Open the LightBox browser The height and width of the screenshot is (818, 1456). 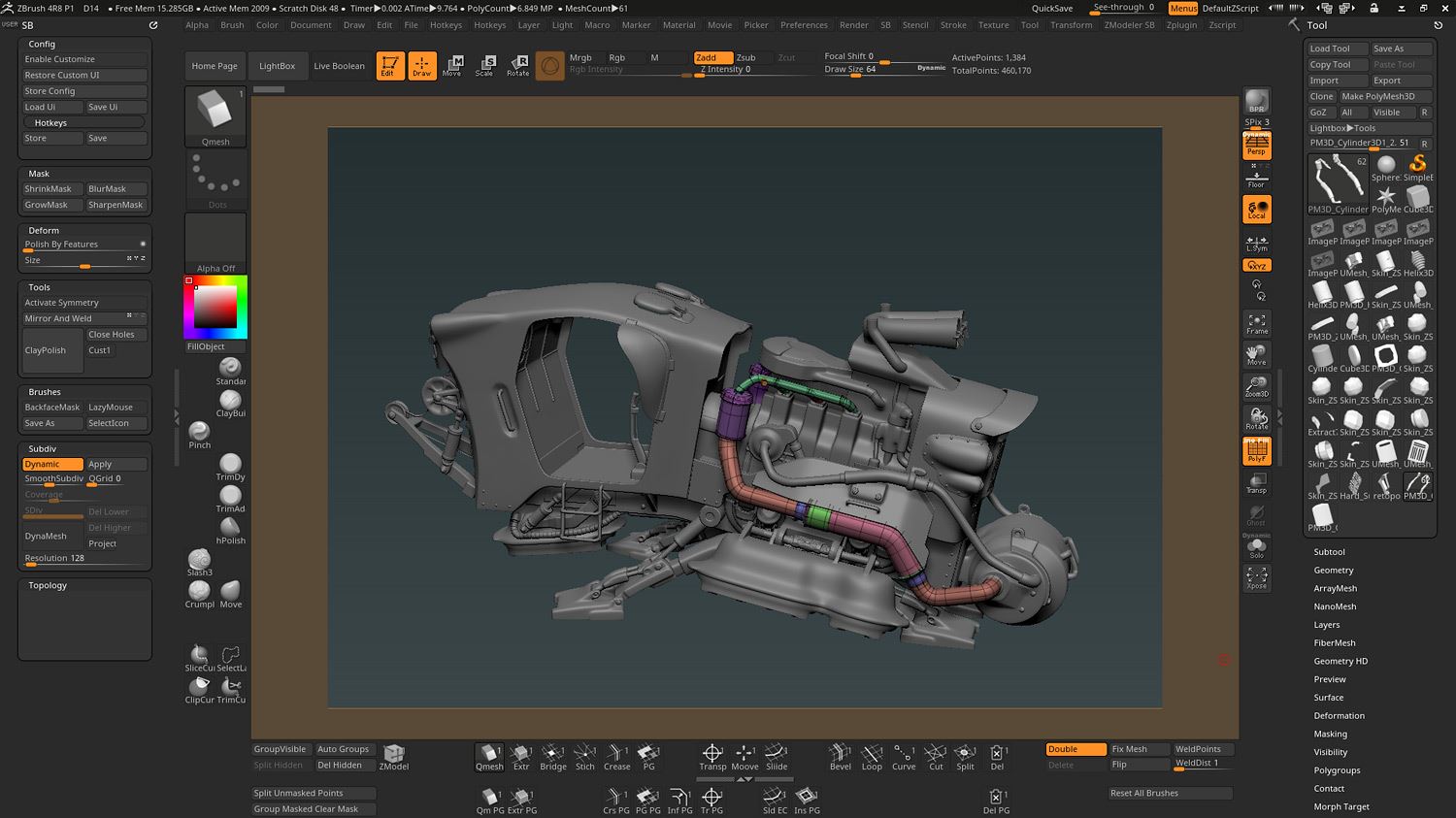(278, 65)
